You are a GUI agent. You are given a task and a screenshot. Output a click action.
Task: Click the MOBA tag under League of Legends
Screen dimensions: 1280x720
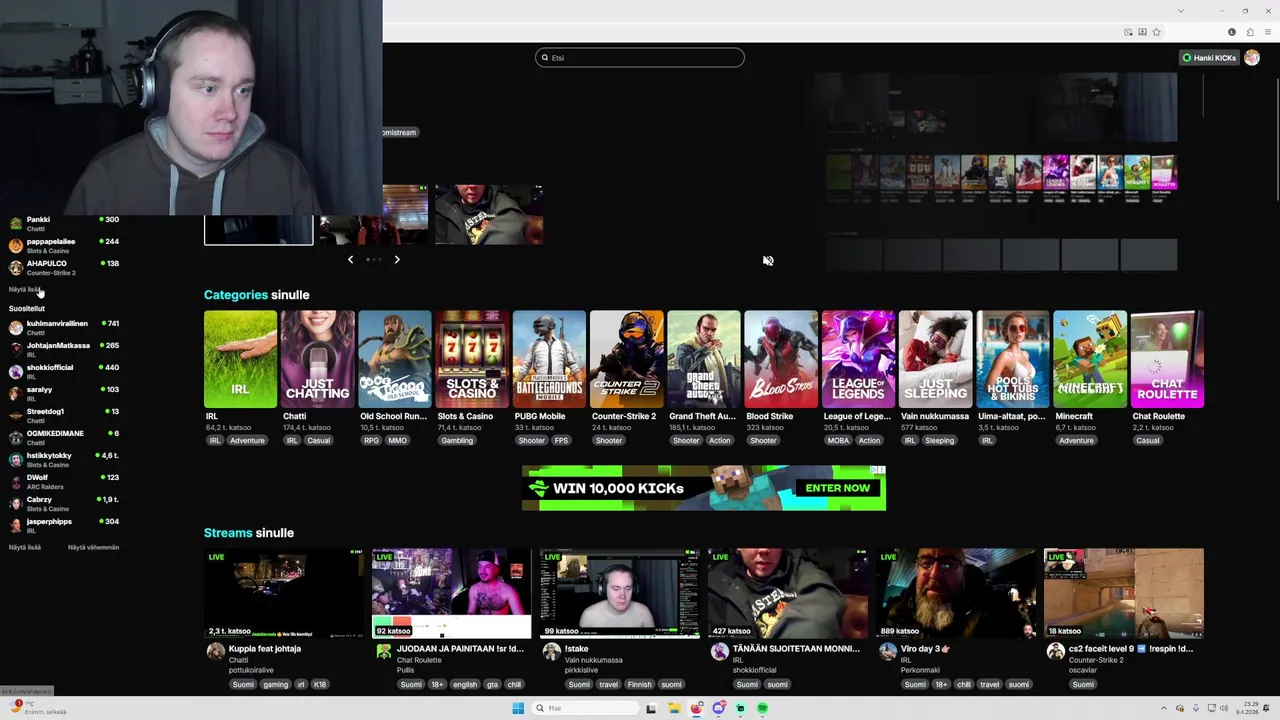[x=838, y=440]
